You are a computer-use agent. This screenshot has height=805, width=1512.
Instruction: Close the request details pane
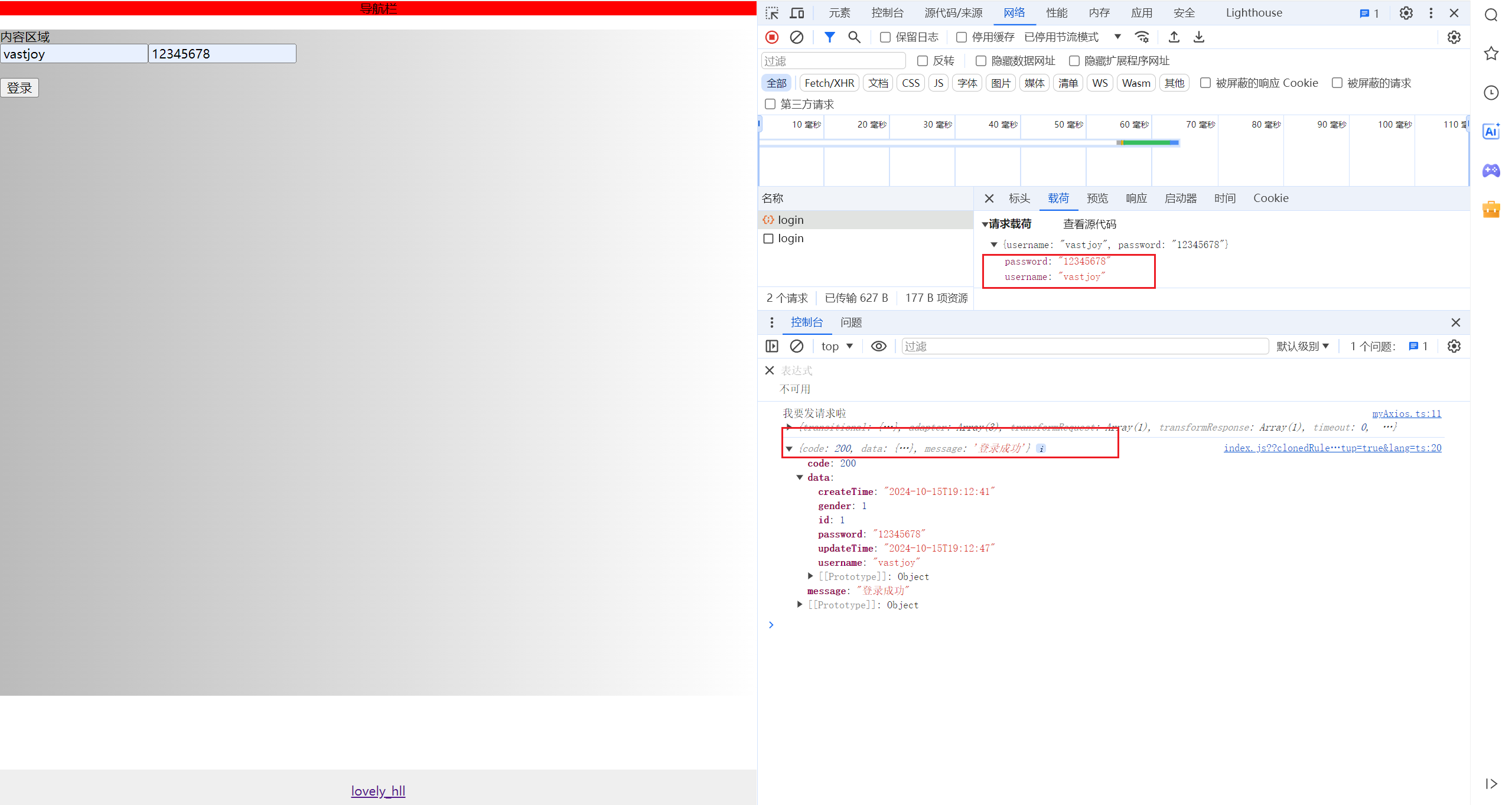[989, 198]
